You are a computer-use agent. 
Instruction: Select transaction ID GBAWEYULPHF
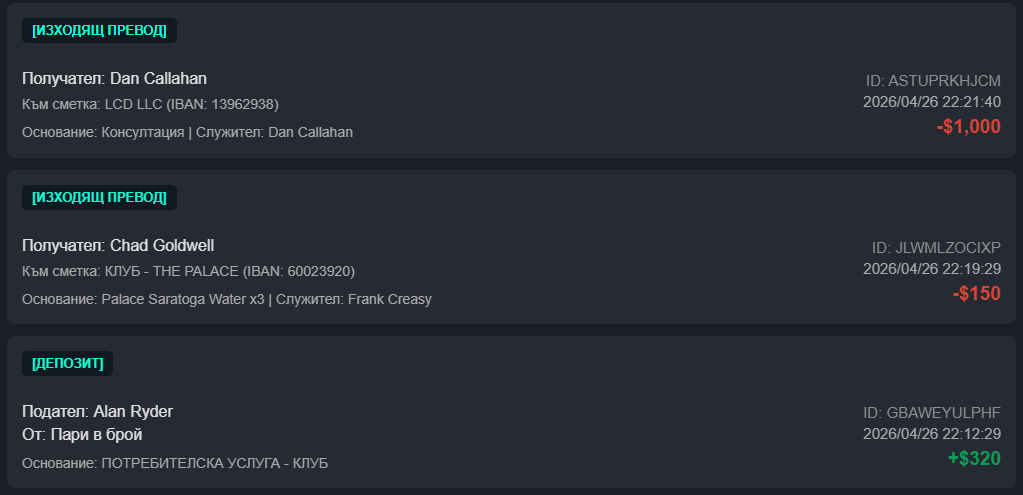coord(932,413)
